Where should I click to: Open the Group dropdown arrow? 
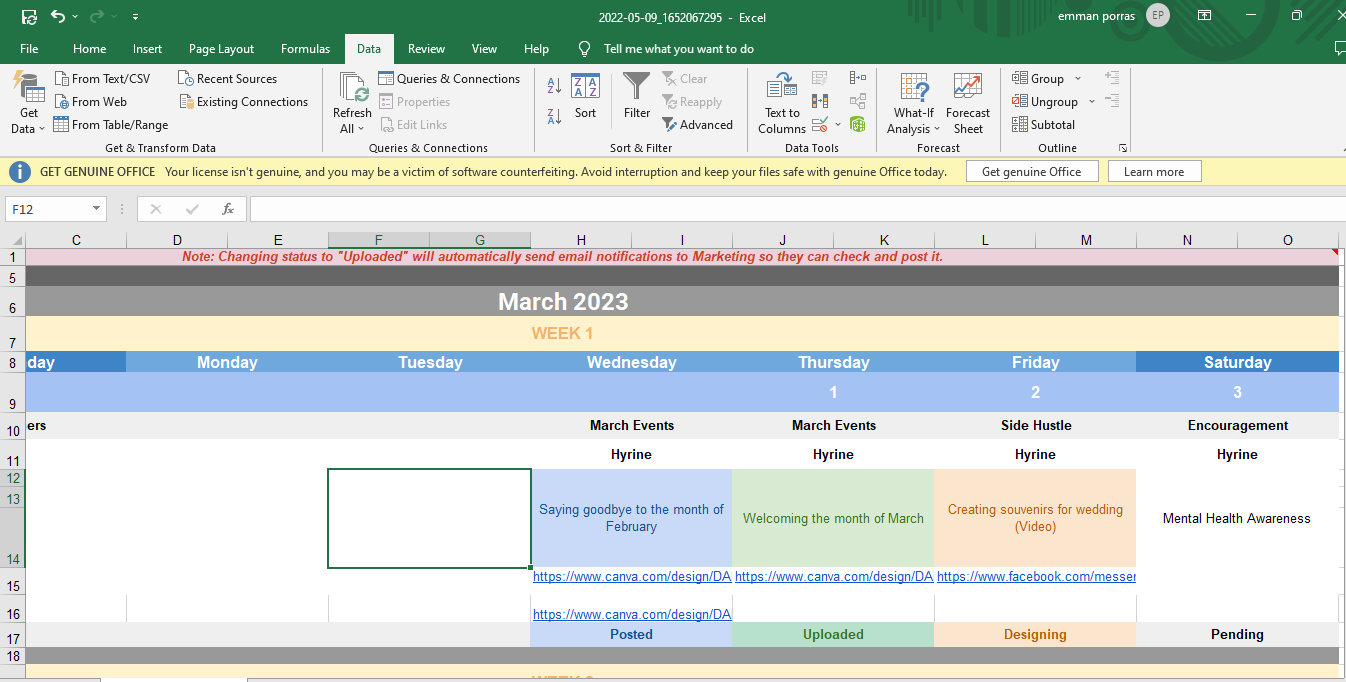pos(1078,78)
